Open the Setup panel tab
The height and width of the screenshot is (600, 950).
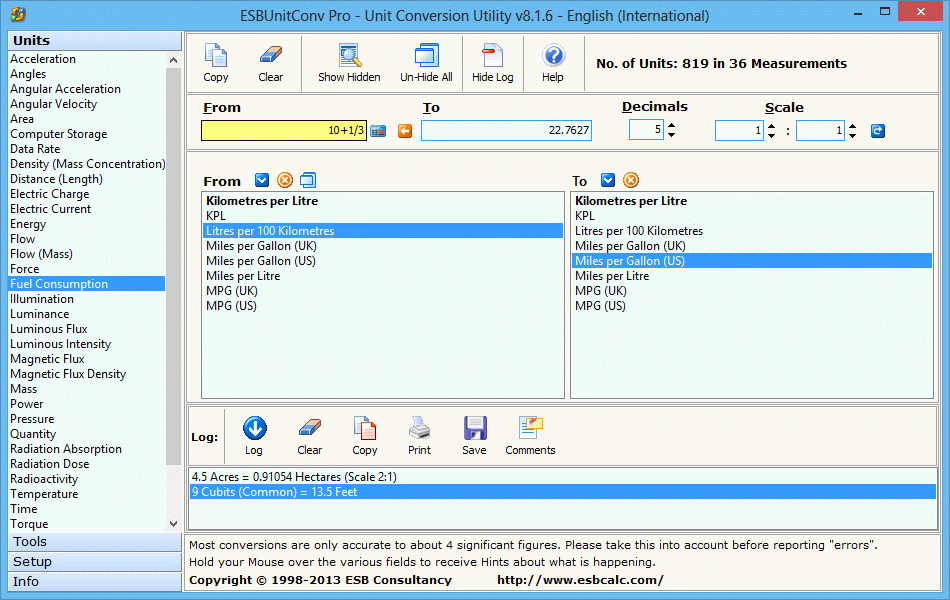(95, 561)
